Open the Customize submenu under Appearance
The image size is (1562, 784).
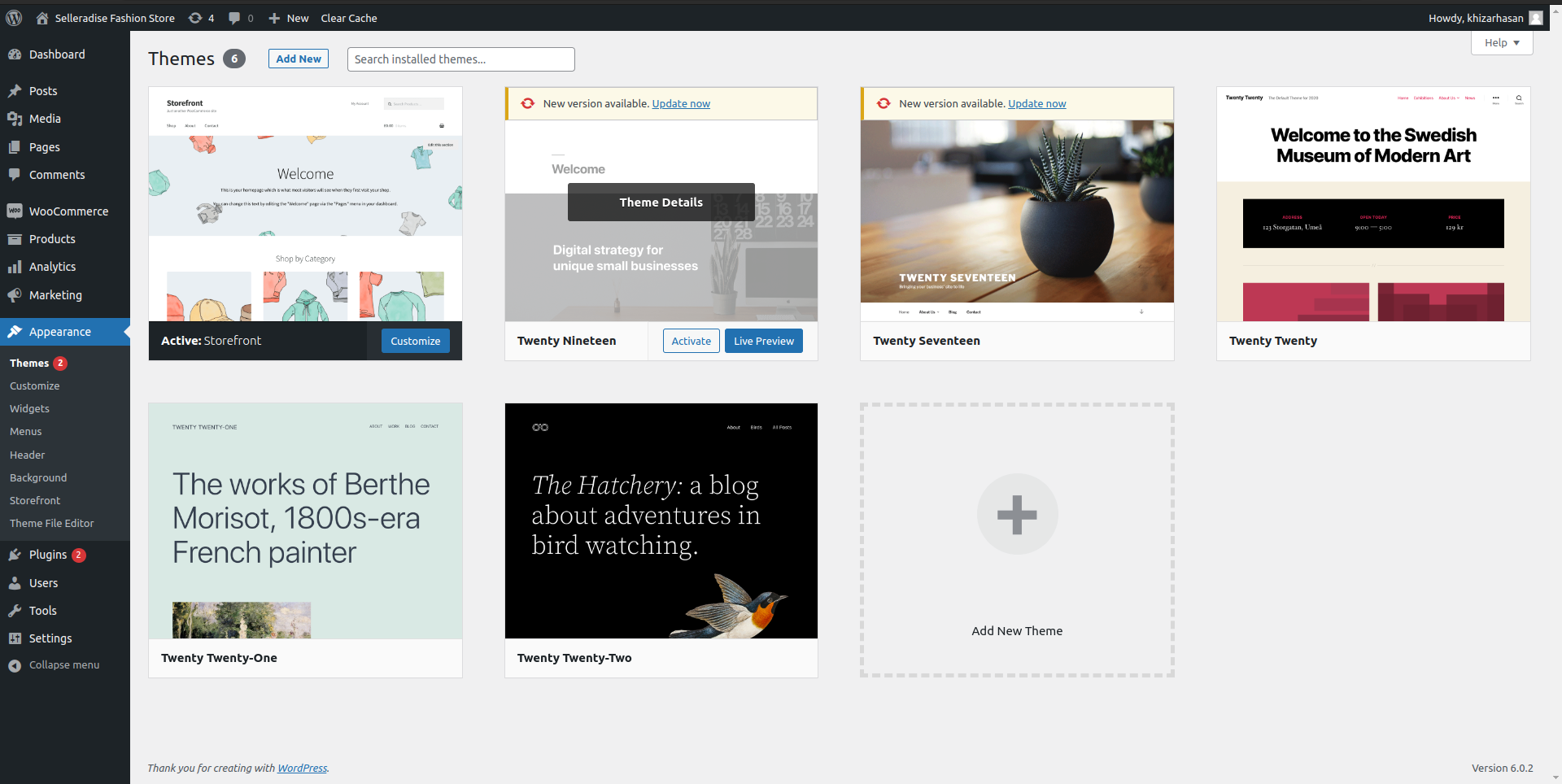coord(34,385)
